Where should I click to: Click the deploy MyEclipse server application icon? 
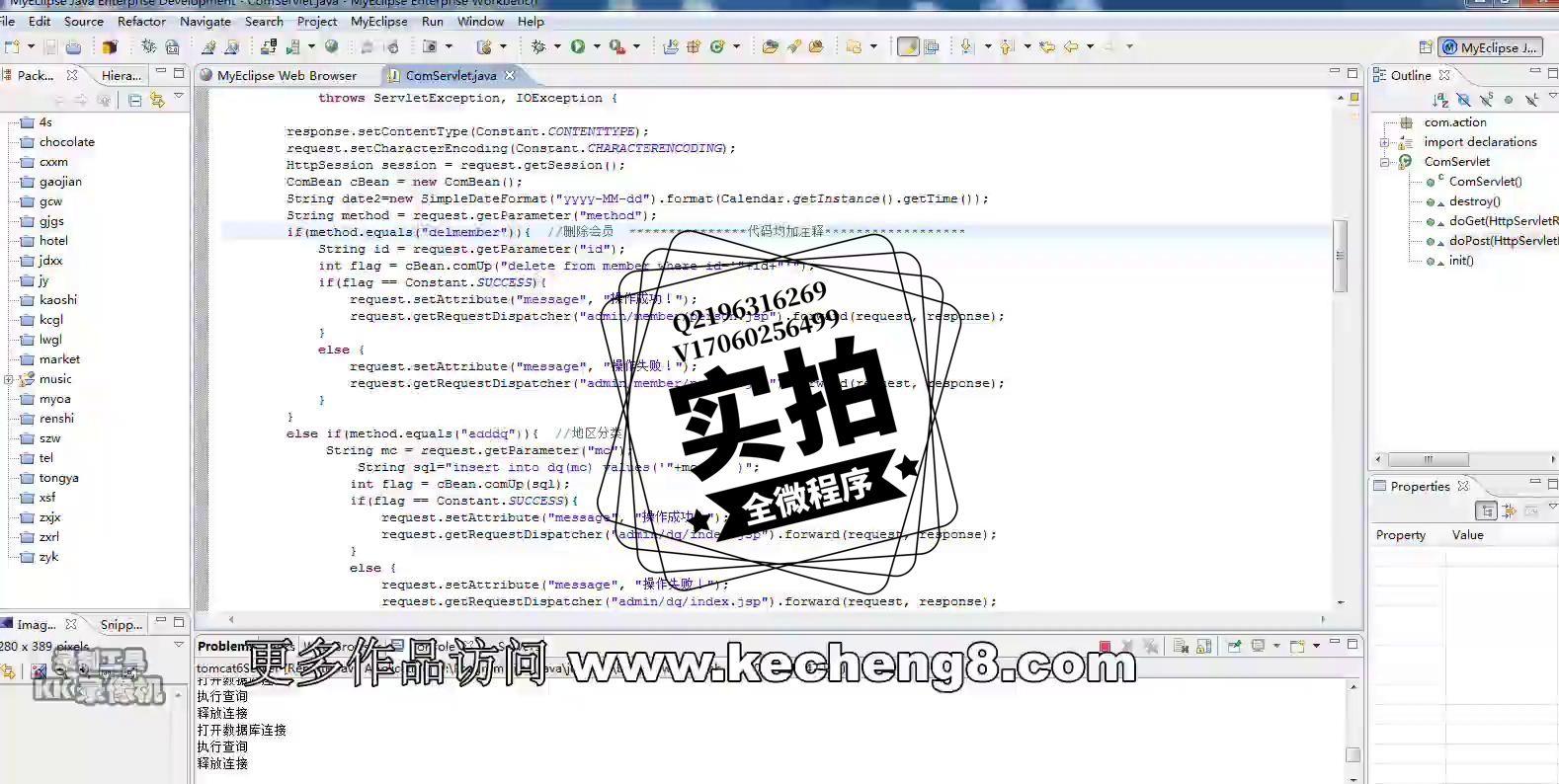coord(269,46)
